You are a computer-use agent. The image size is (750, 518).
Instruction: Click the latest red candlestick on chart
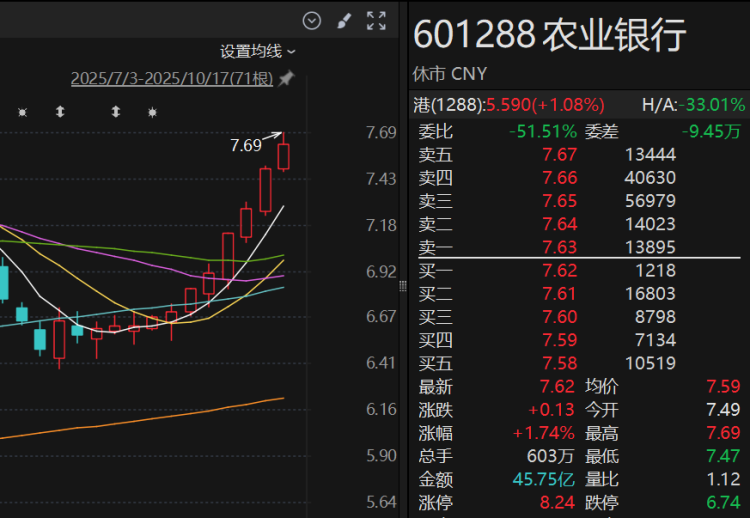[x=284, y=155]
